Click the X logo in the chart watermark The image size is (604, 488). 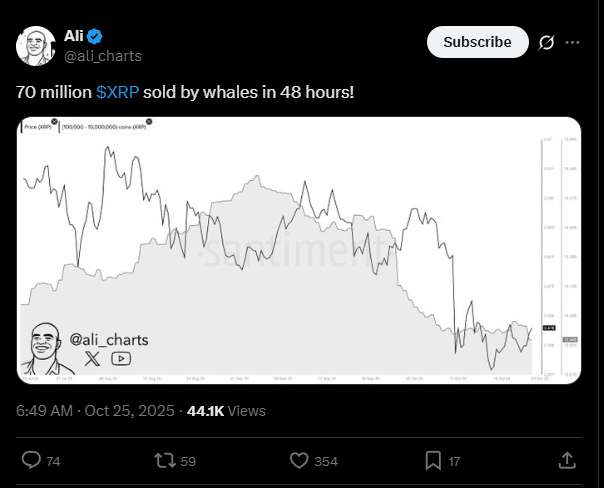(92, 357)
